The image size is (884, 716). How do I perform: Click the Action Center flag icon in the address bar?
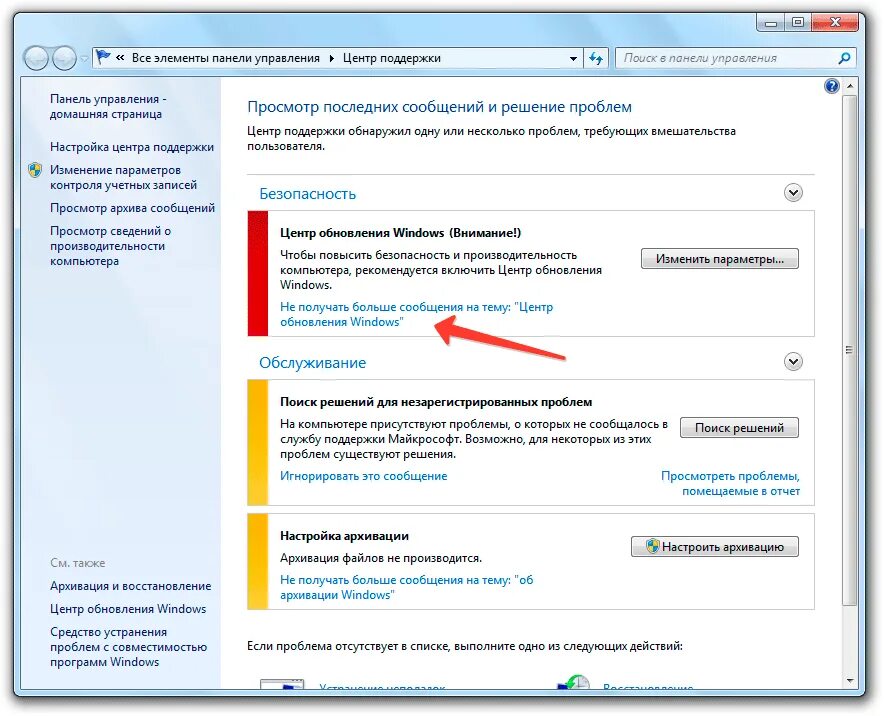(103, 58)
